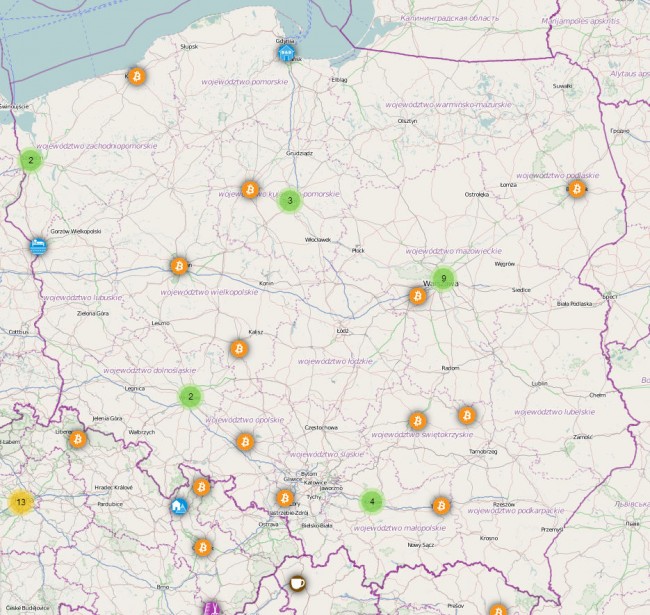
Task: Click the 'Elbląg' city label
Action: pyautogui.click(x=340, y=80)
